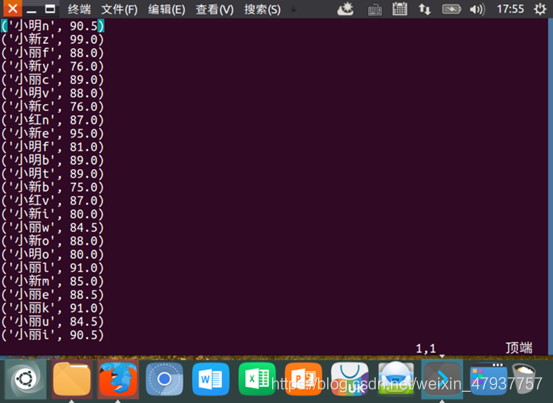The width and height of the screenshot is (553, 403).
Task: Open the Excel spreadsheet dock icon
Action: point(257,379)
